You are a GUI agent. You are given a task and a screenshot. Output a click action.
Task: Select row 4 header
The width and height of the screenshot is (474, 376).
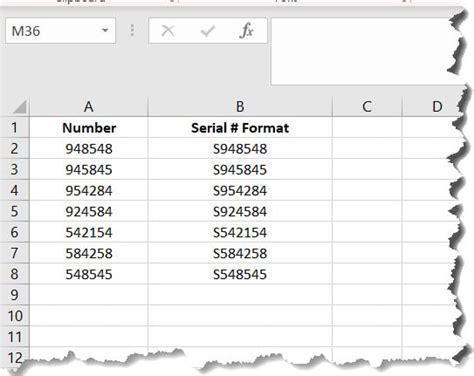click(x=14, y=190)
